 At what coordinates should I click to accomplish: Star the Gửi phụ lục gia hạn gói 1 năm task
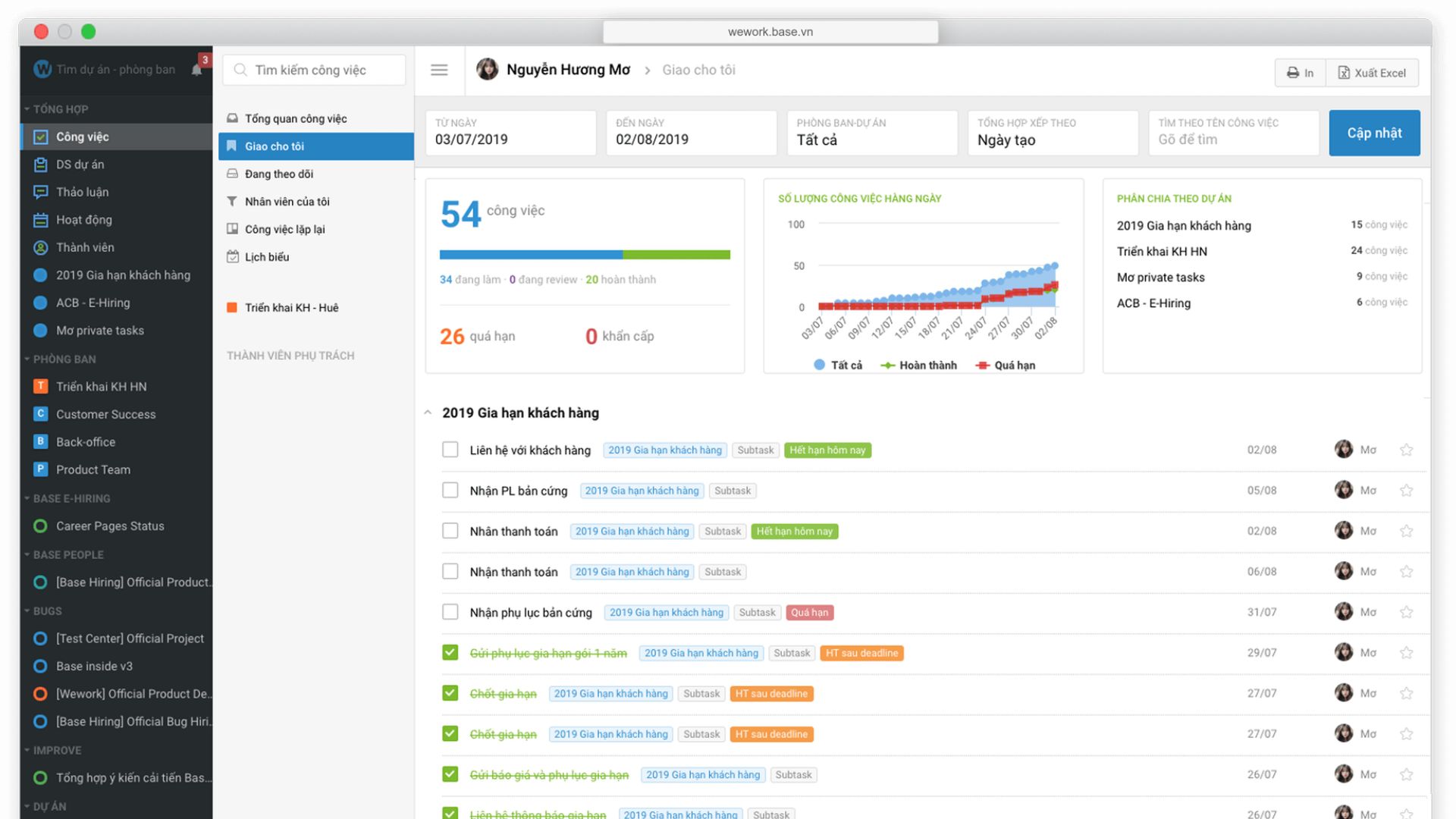[1407, 653]
